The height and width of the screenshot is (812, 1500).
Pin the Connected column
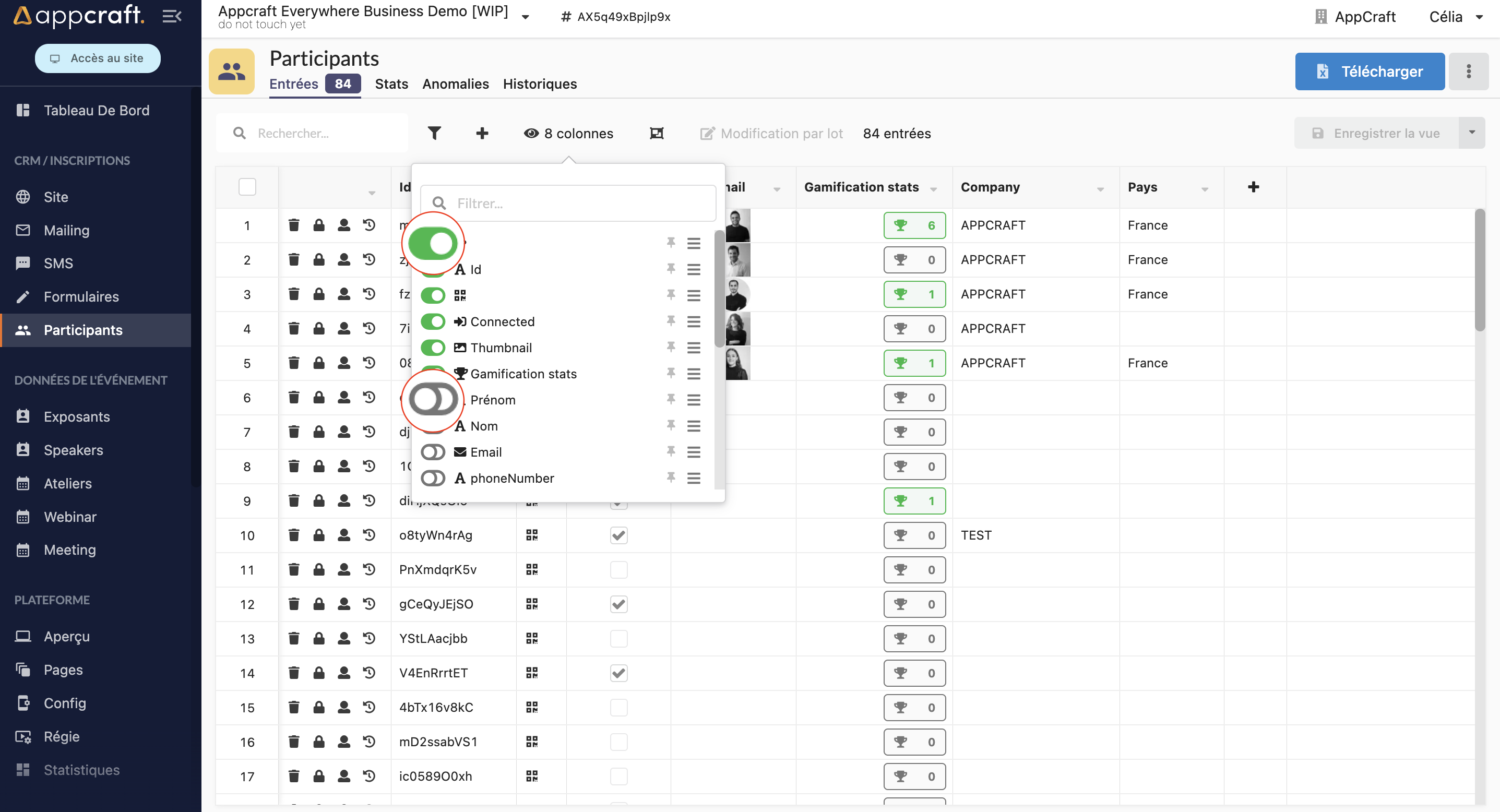671,321
